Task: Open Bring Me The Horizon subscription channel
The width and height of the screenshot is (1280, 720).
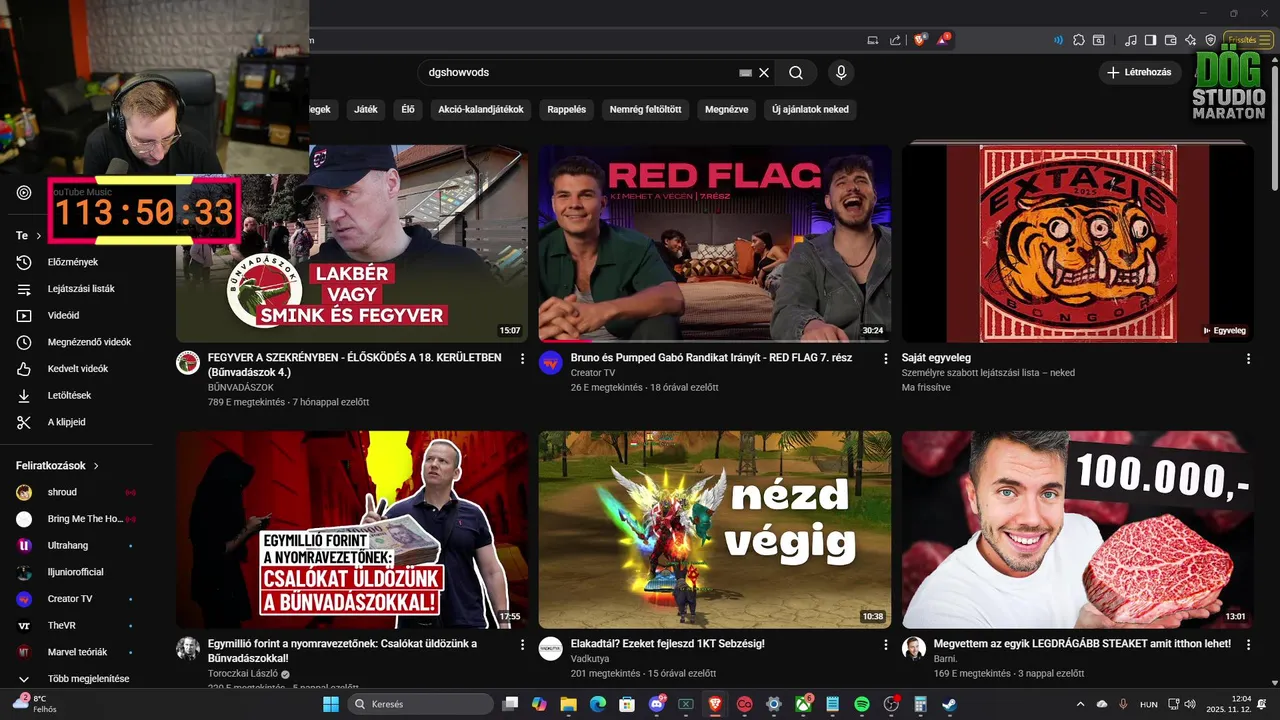Action: point(75,519)
